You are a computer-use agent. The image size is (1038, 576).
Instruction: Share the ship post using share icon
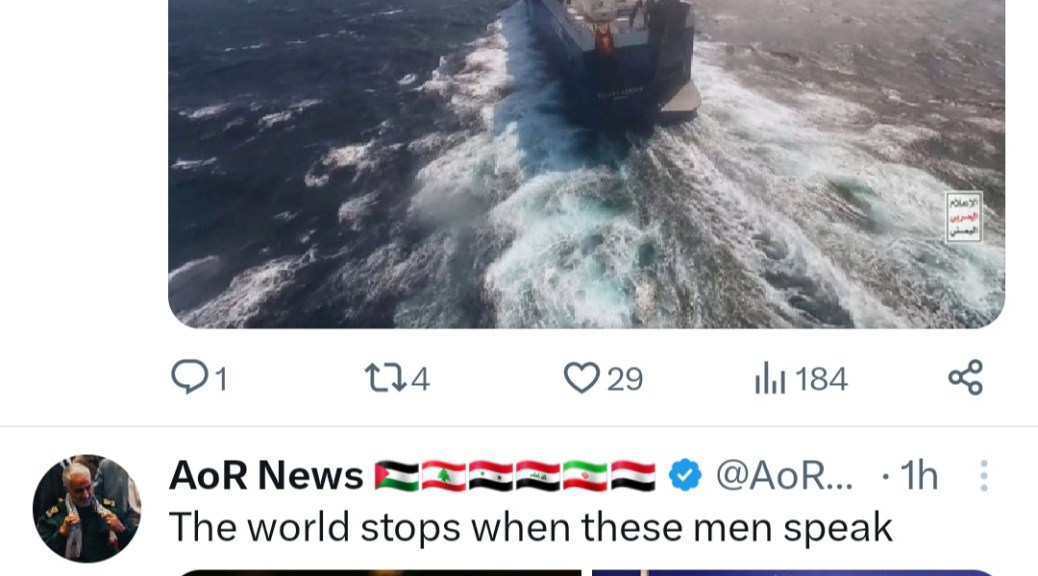(x=966, y=378)
